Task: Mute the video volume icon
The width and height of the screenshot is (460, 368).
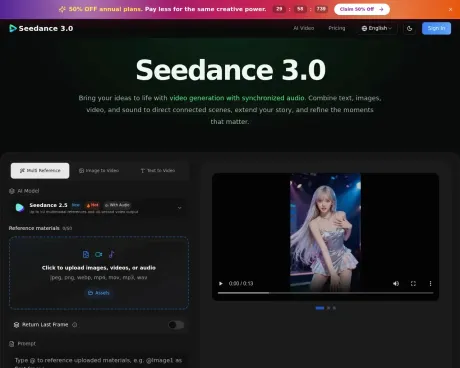Action: [396, 284]
